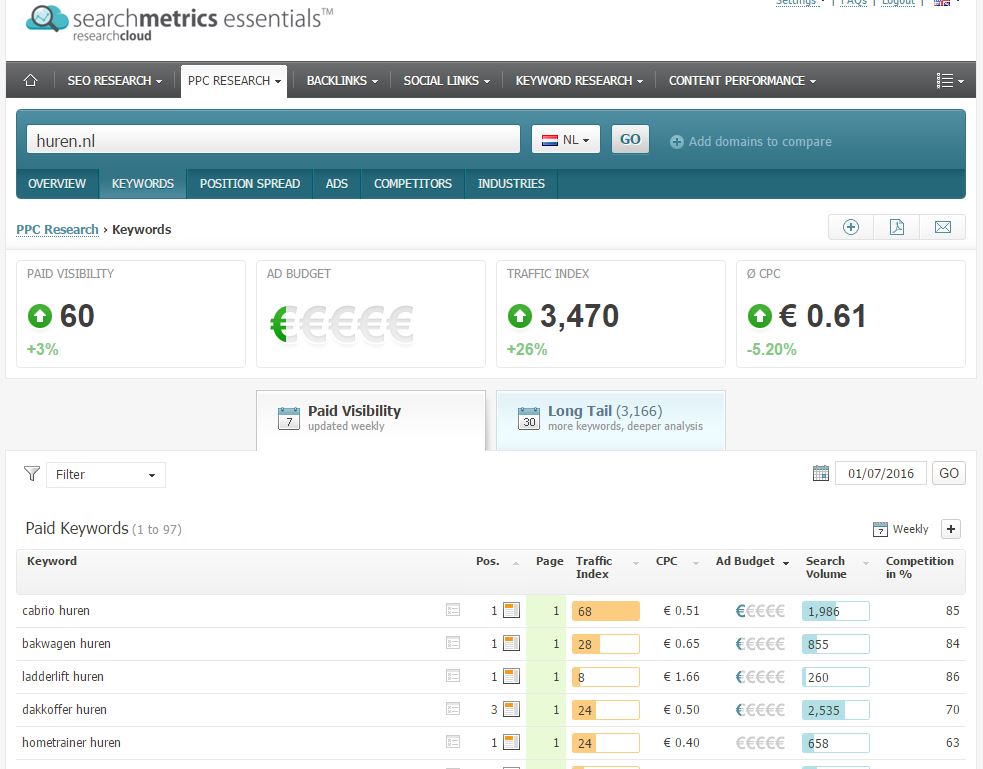
Task: Sort by Ad Budget column arrow
Action: [x=786, y=563]
